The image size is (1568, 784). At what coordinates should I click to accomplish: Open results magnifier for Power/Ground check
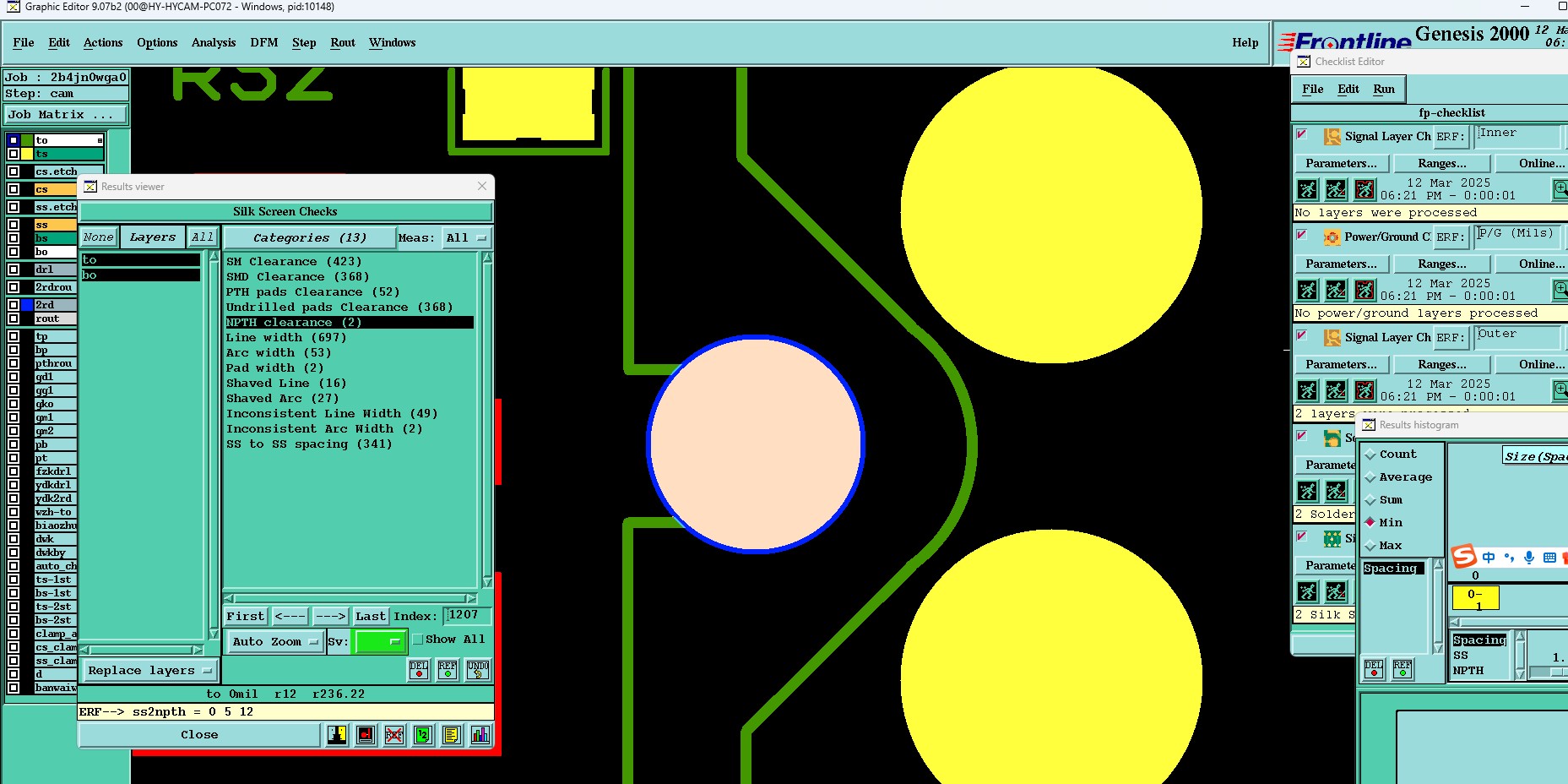(1560, 289)
